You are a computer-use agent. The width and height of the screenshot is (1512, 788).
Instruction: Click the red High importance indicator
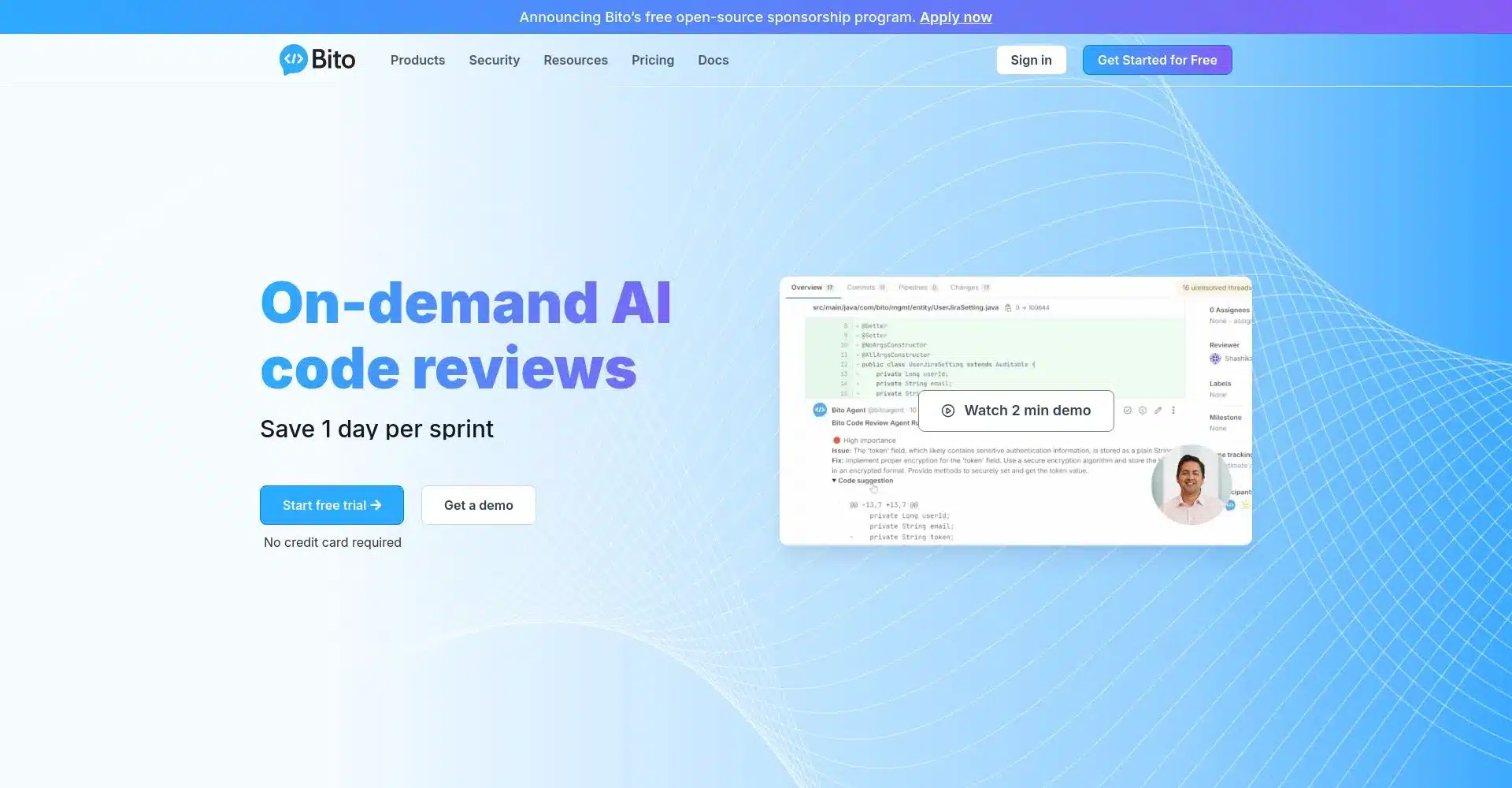836,440
